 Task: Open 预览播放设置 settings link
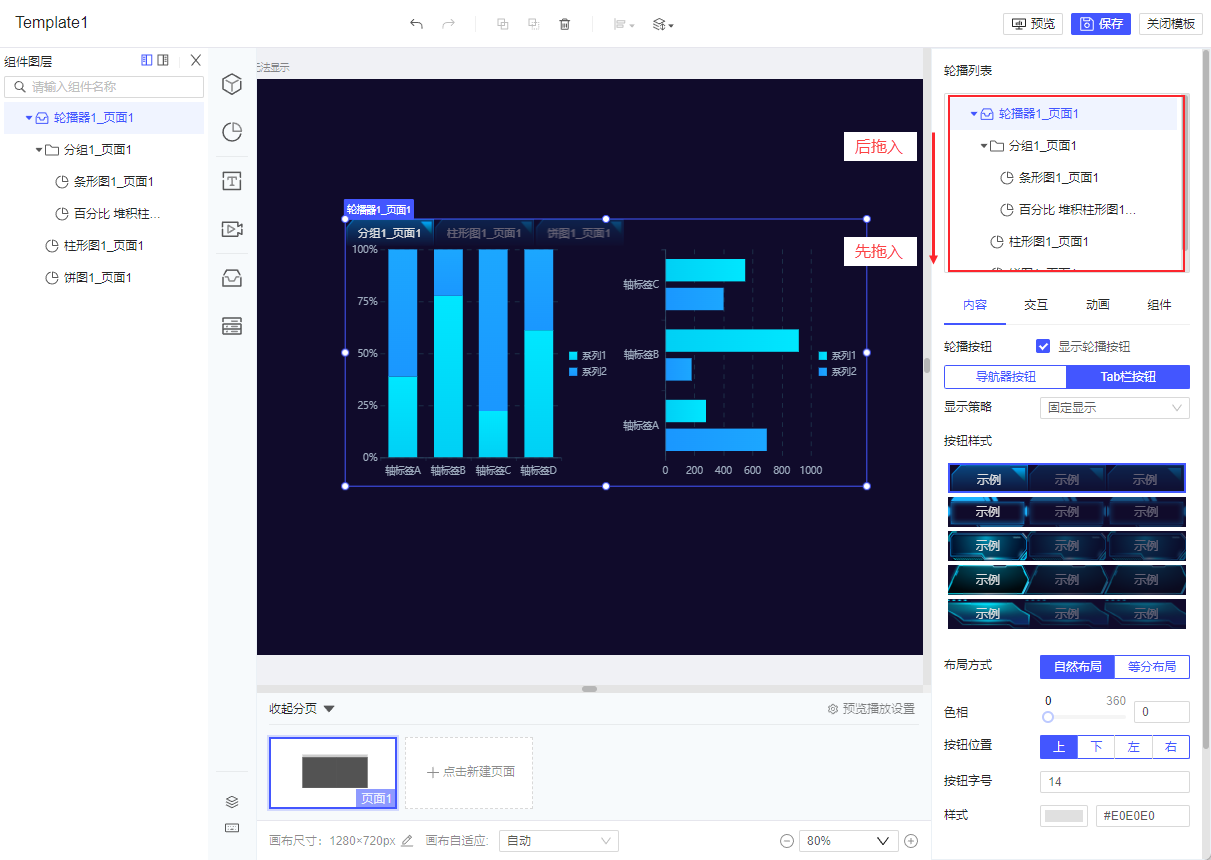[871, 709]
